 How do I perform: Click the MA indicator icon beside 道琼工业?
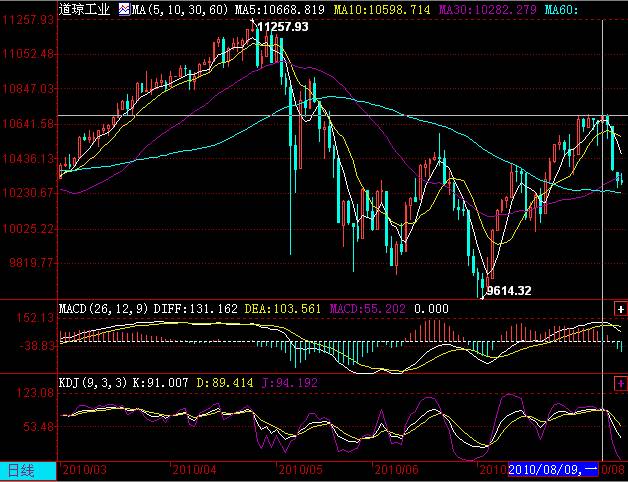[x=125, y=9]
